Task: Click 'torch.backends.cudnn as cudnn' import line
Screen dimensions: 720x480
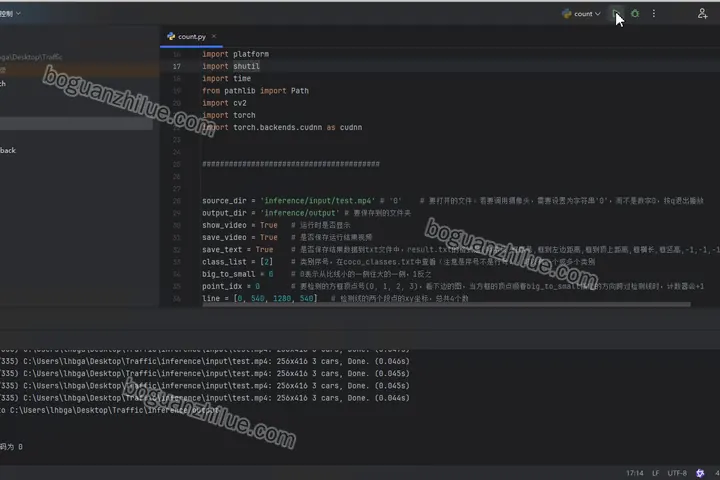Action: (x=282, y=127)
